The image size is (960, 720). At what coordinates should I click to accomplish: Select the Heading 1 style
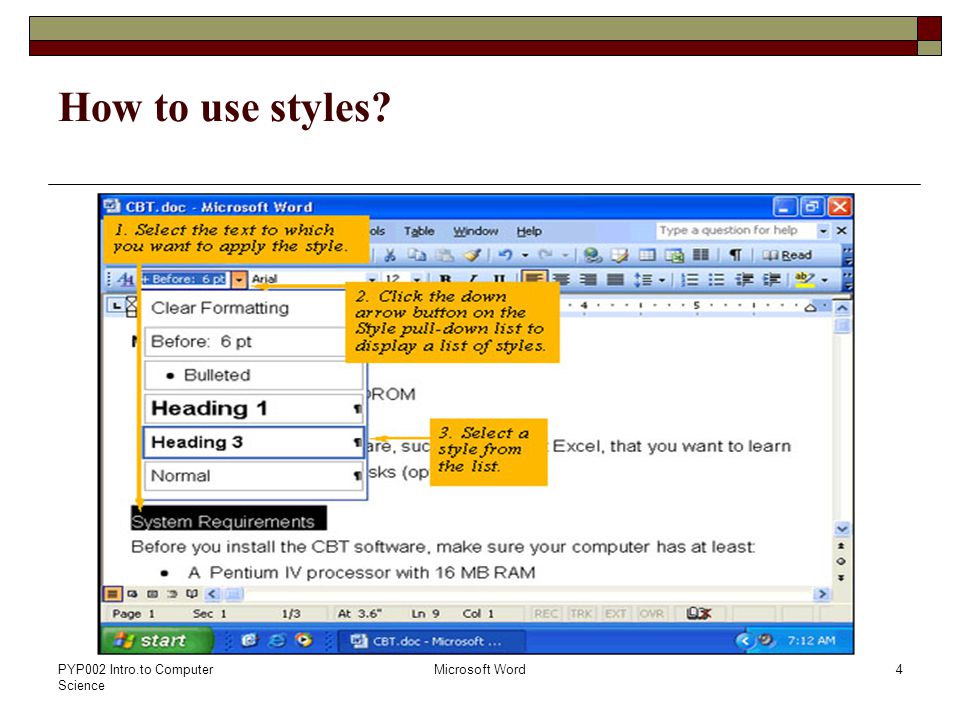(253, 408)
